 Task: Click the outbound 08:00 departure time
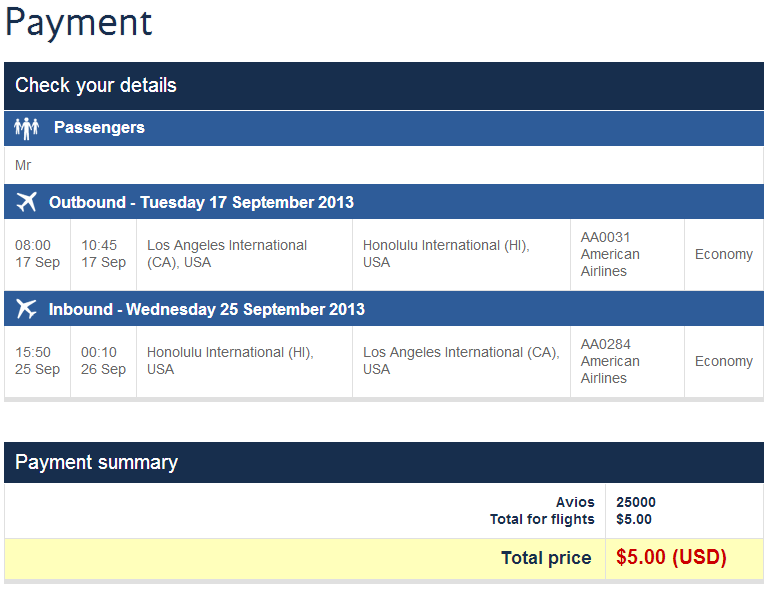pos(33,245)
